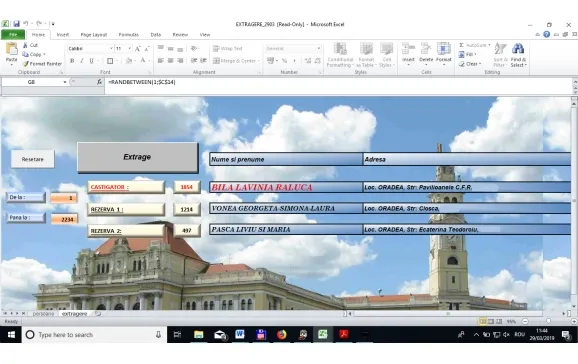Open the Name Box dropdown arrow
Viewport: 578px width, 364px height.
coord(65,82)
